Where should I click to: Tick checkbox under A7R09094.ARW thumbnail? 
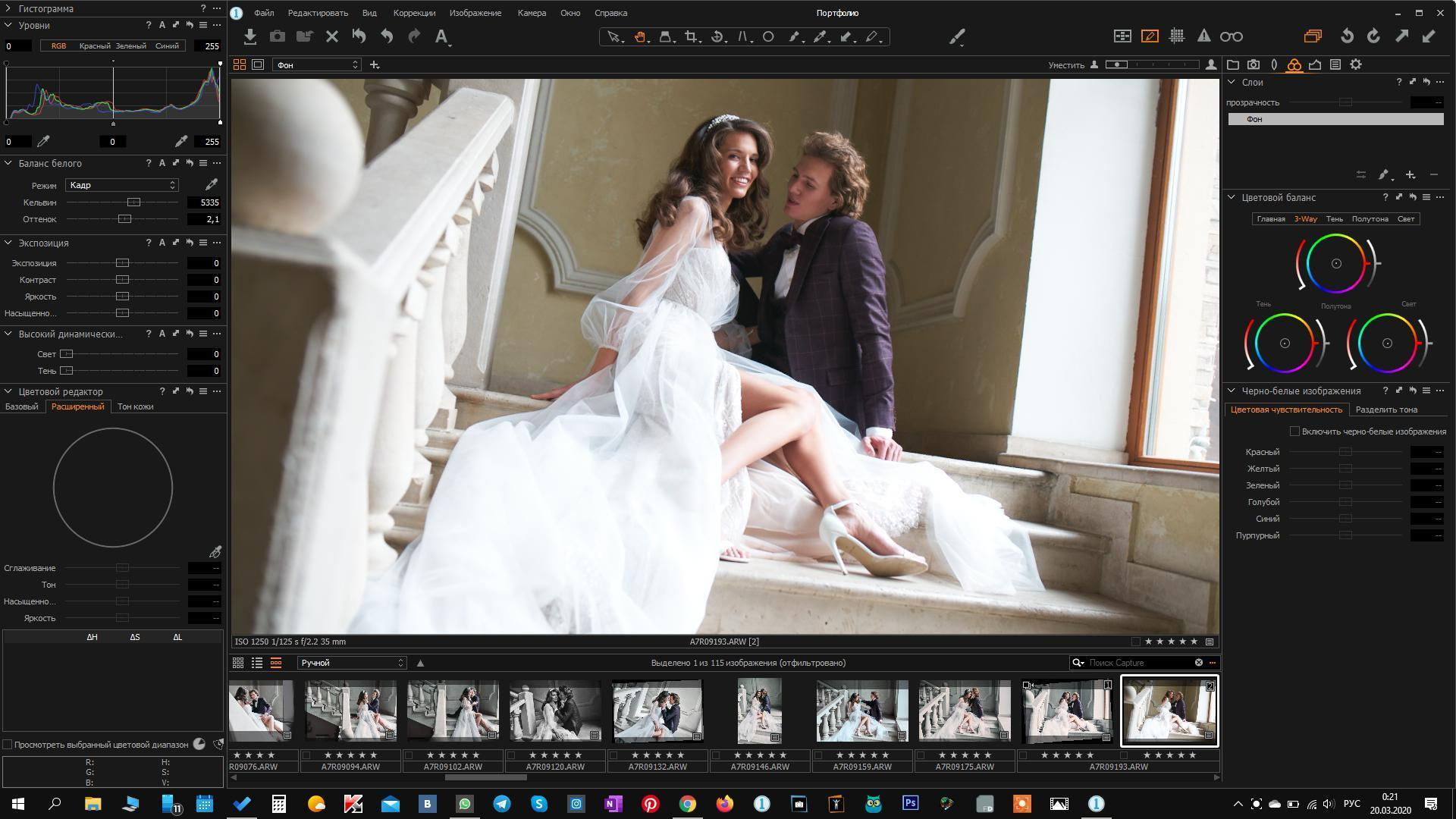click(x=306, y=755)
